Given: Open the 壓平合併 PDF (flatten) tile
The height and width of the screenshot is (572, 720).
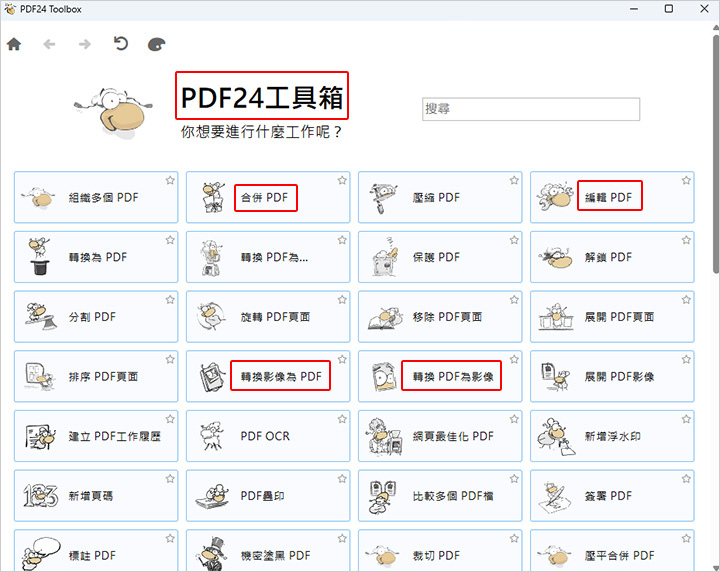Looking at the screenshot, I should (612, 551).
